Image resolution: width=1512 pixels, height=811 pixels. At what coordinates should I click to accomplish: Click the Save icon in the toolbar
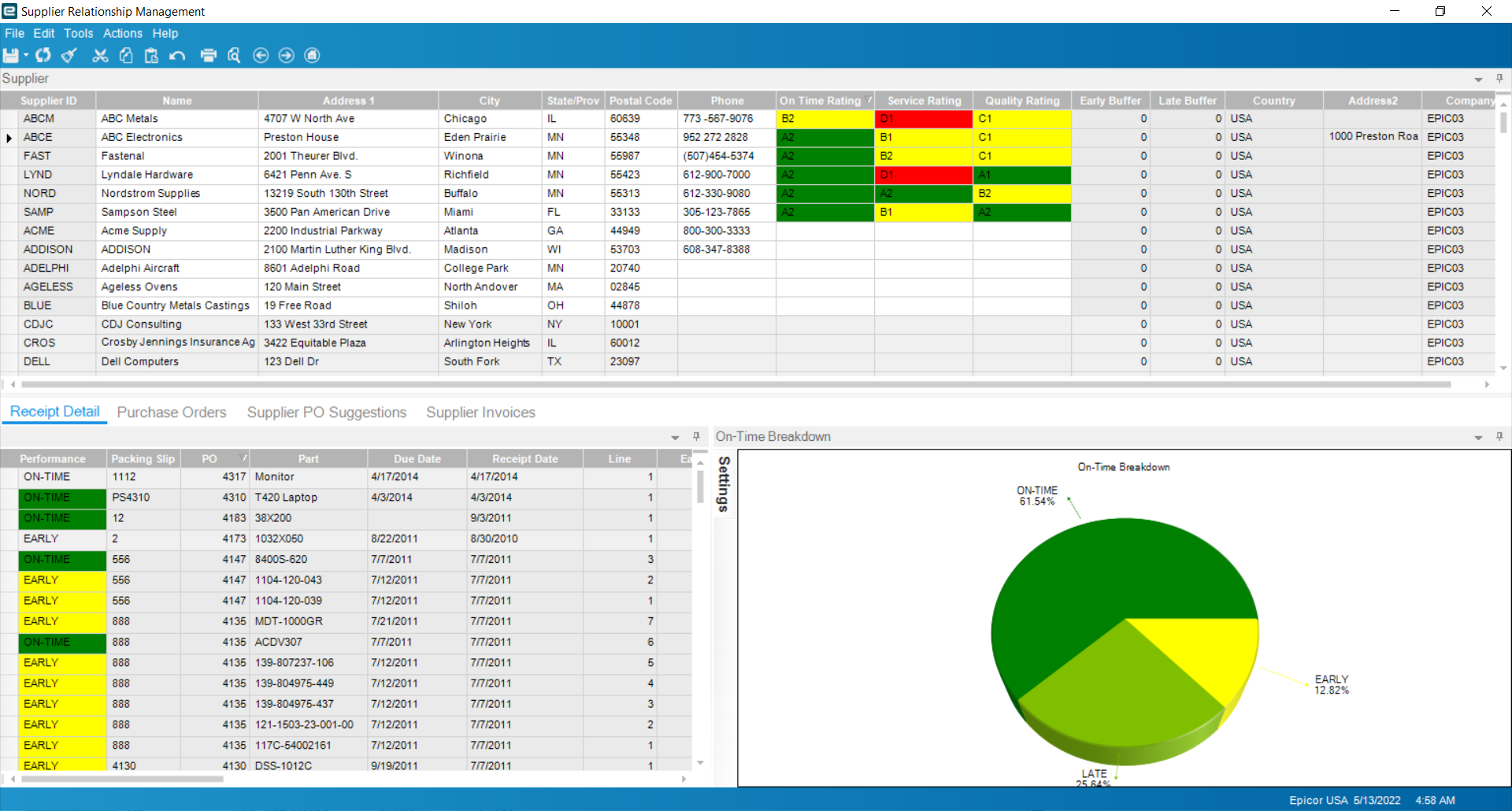tap(11, 55)
